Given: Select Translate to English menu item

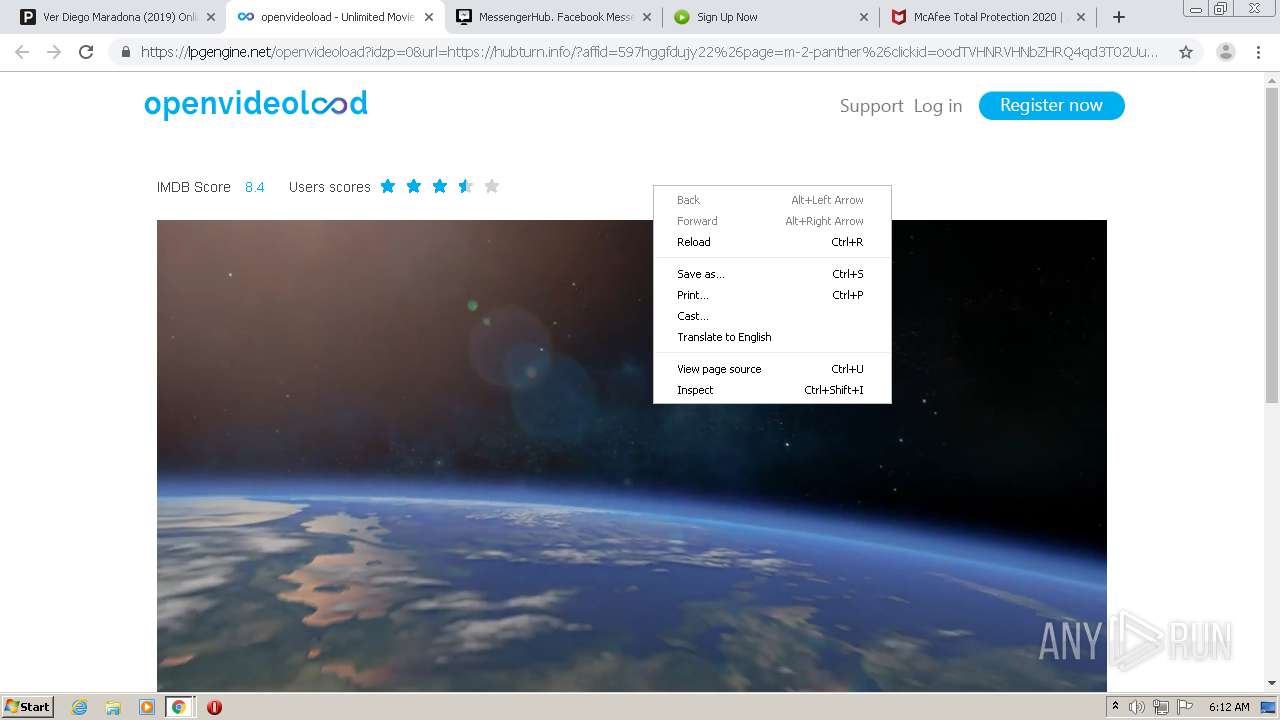Looking at the screenshot, I should pyautogui.click(x=772, y=337).
